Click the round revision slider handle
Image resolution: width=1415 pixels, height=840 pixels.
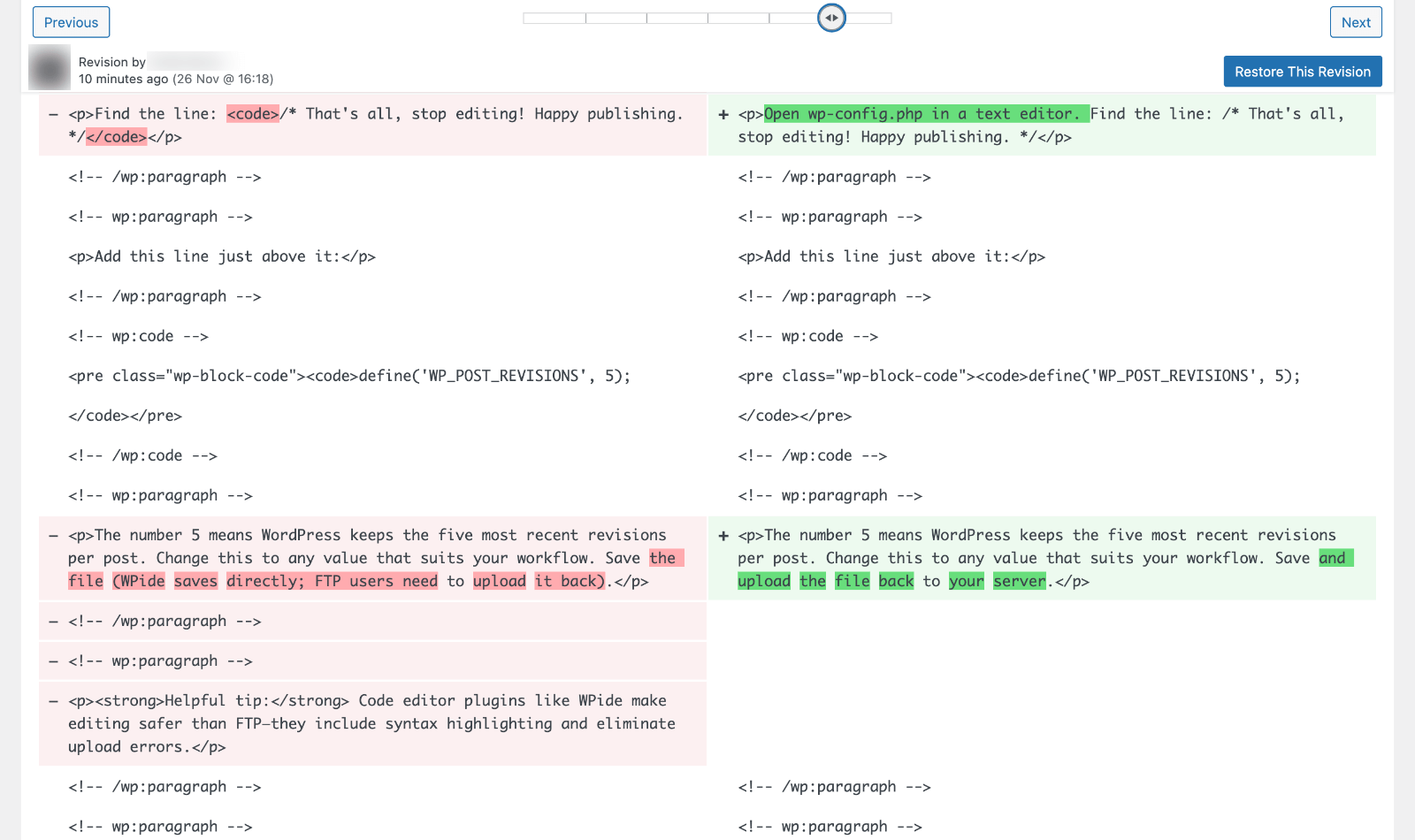(x=831, y=18)
